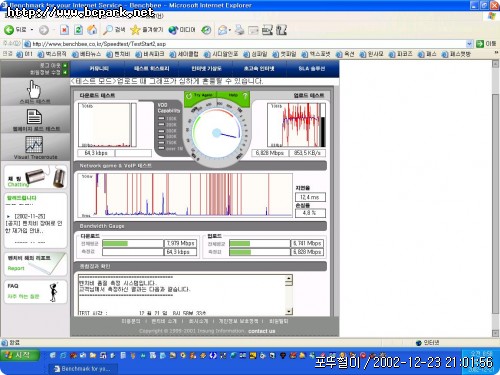
Task: Click the 4.8 % loss rate value
Action: [x=310, y=213]
